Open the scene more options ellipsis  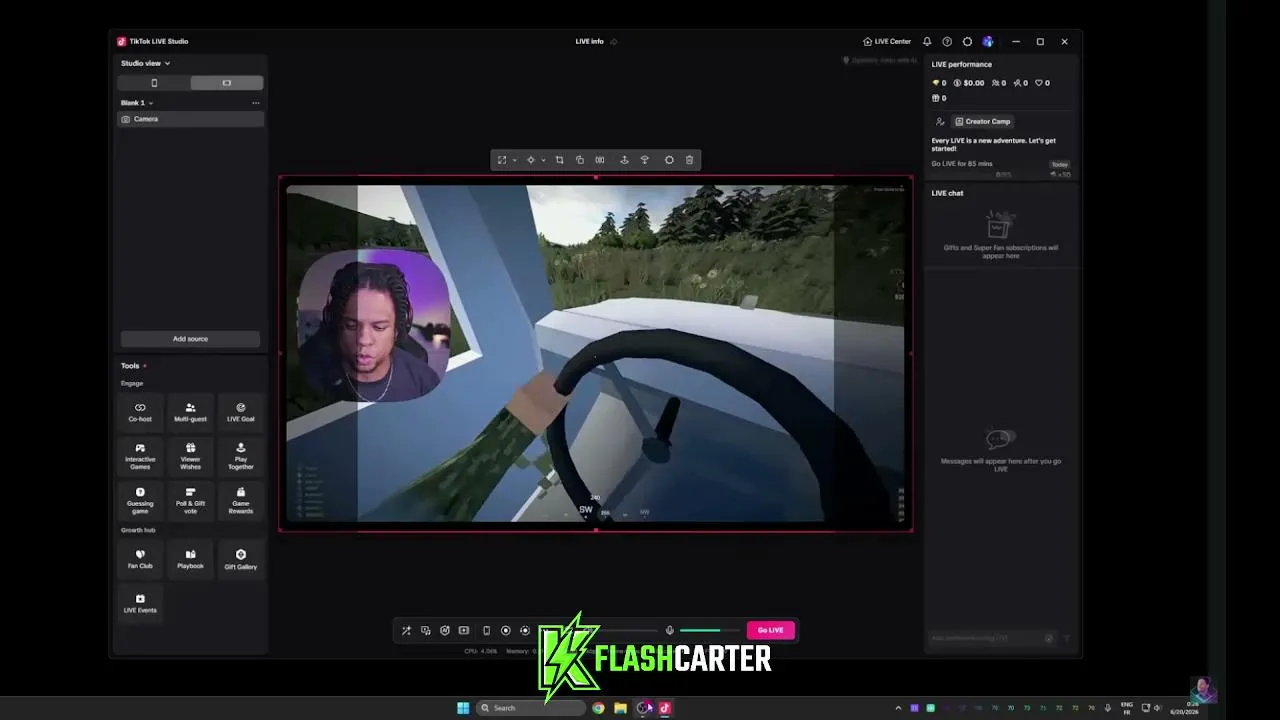256,103
